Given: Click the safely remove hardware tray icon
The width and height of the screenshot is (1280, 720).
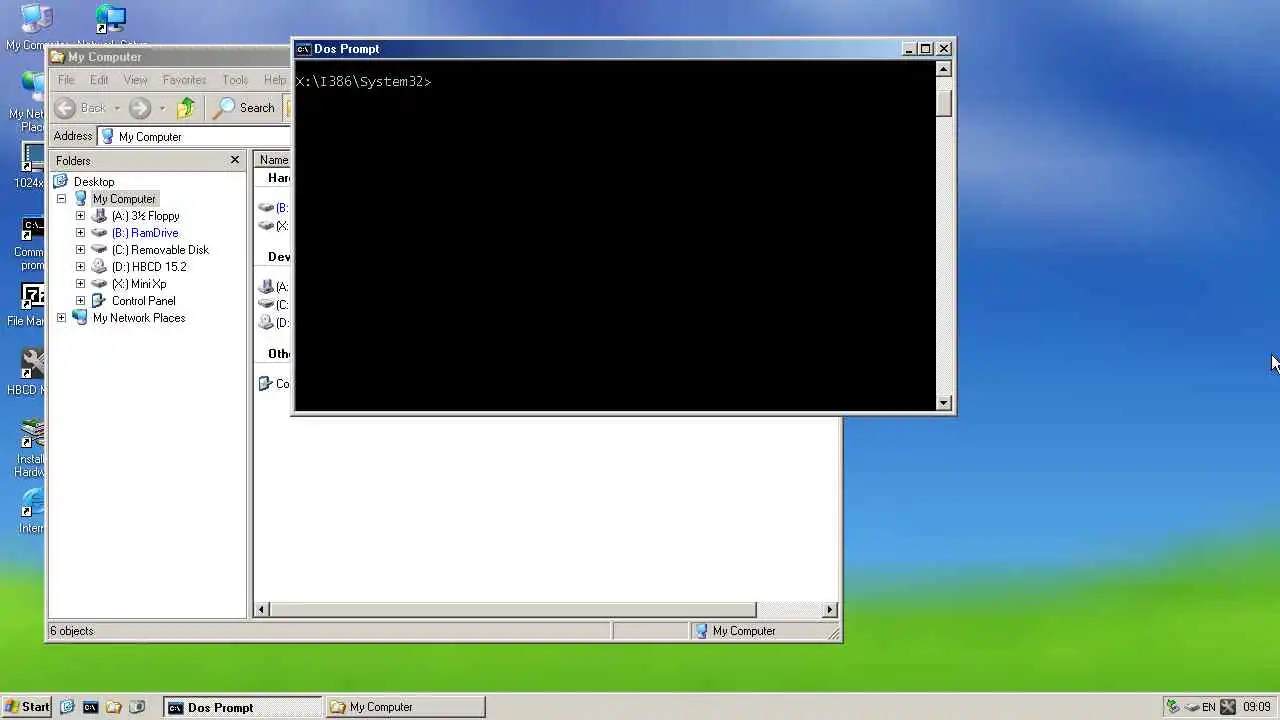Looking at the screenshot, I should click(1173, 707).
